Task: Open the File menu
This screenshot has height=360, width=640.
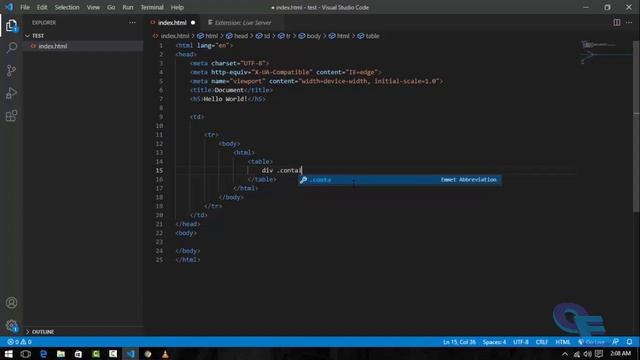Action: coord(25,7)
